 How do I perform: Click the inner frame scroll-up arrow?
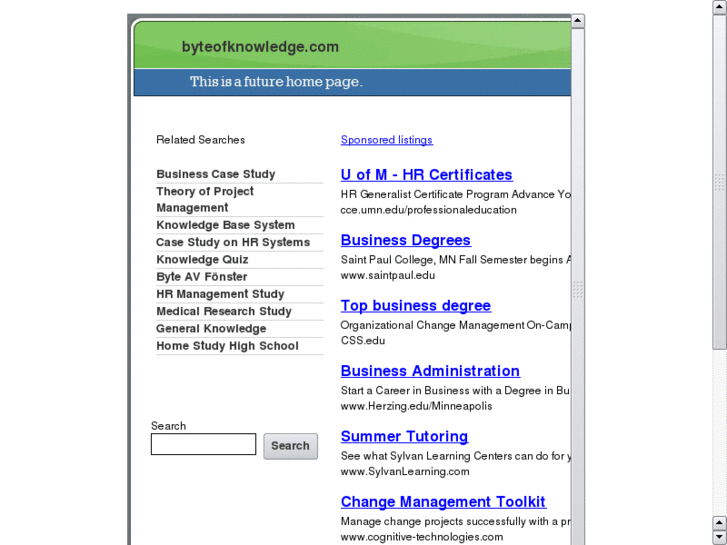pos(577,21)
